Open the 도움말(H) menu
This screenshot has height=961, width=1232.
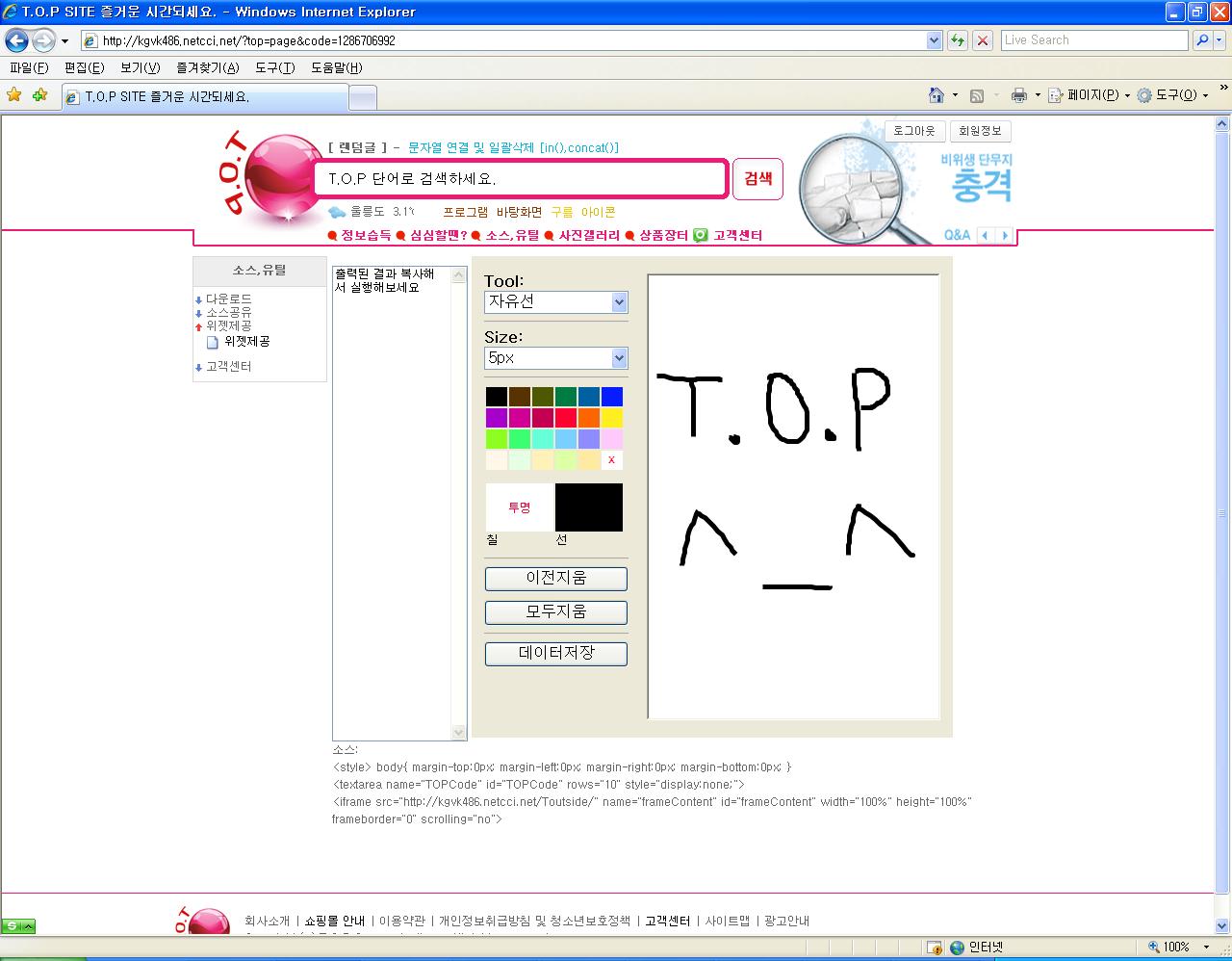[337, 67]
